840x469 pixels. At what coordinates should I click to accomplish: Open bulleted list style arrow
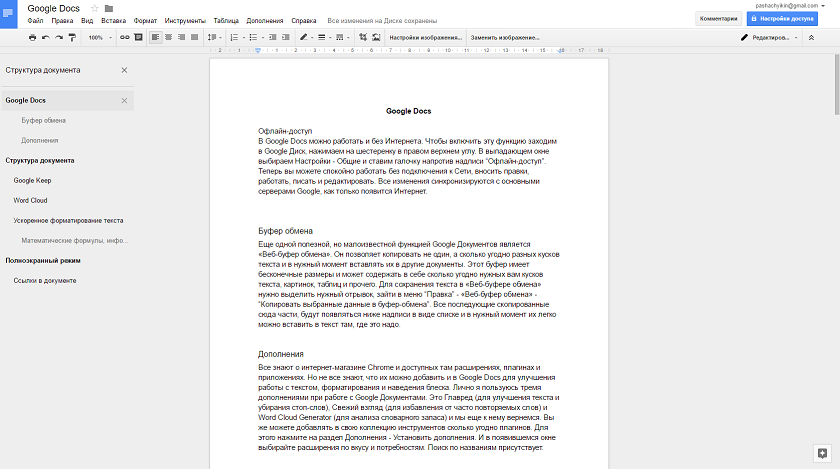[263, 38]
